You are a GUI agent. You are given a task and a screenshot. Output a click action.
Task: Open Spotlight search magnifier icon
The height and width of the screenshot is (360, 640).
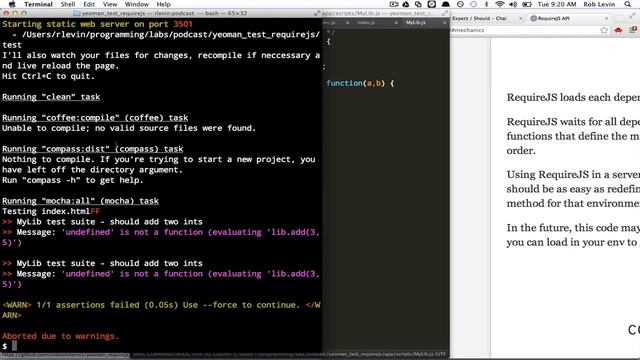(627, 4)
